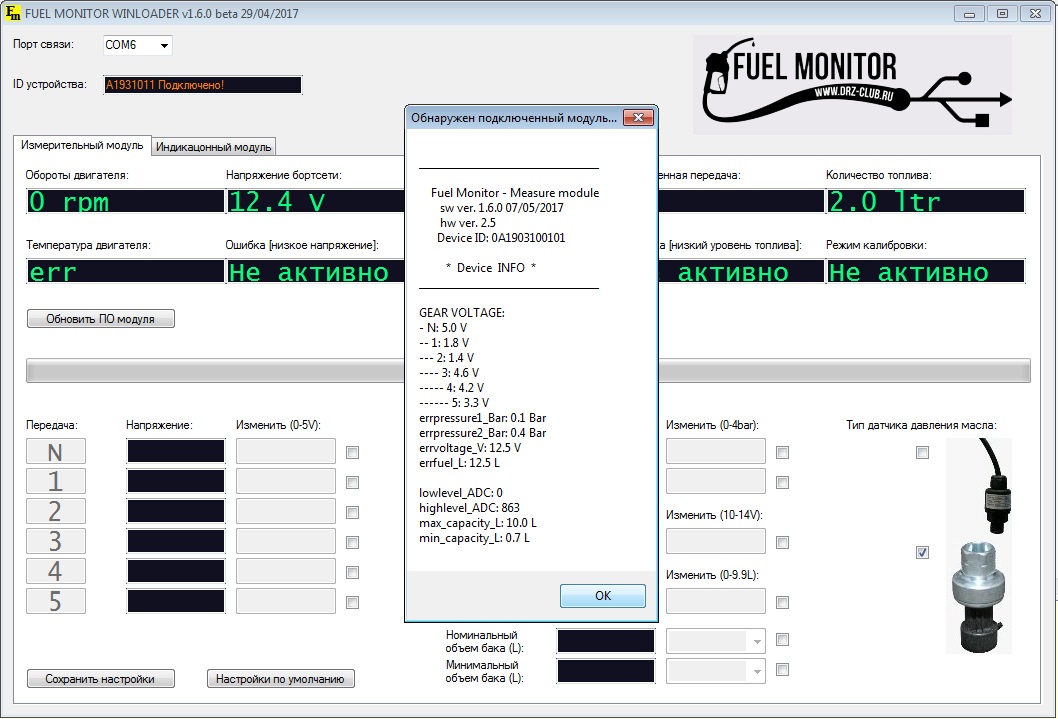Viewport: 1058px width, 719px height.
Task: Toggle checkbox beside Изменить (0-9.9L) field
Action: (x=783, y=602)
